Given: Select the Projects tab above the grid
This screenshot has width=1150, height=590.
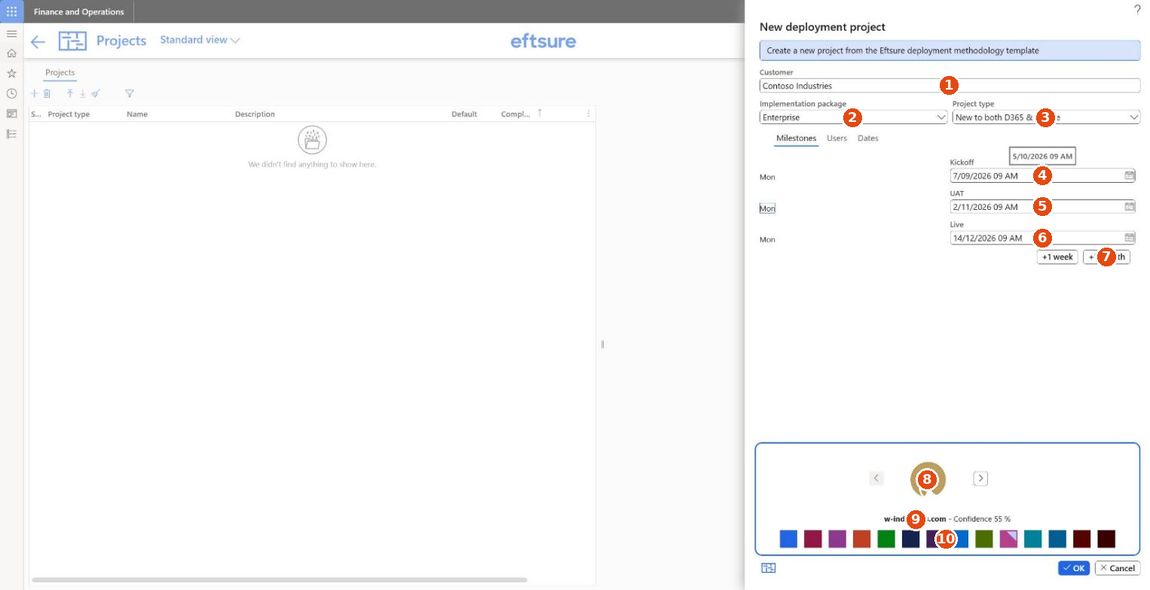Looking at the screenshot, I should click(60, 73).
